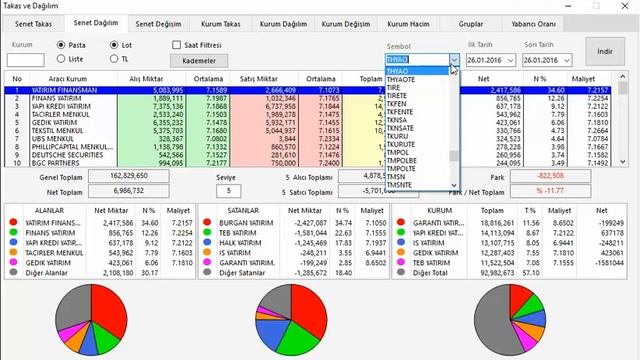
Task: Switch to the Senet Takas tab
Action: click(33, 24)
